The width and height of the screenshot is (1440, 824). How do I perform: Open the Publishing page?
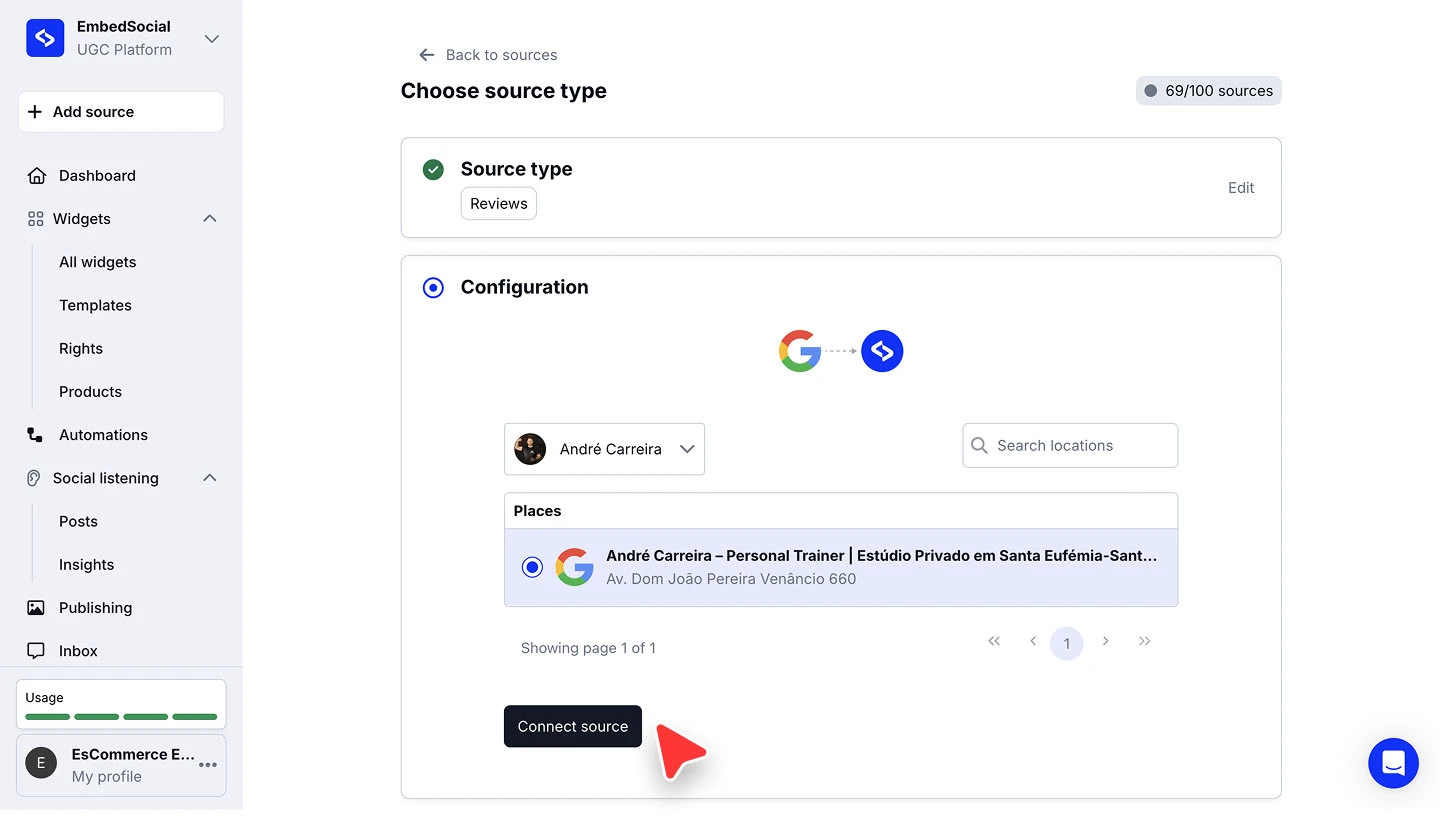[95, 608]
